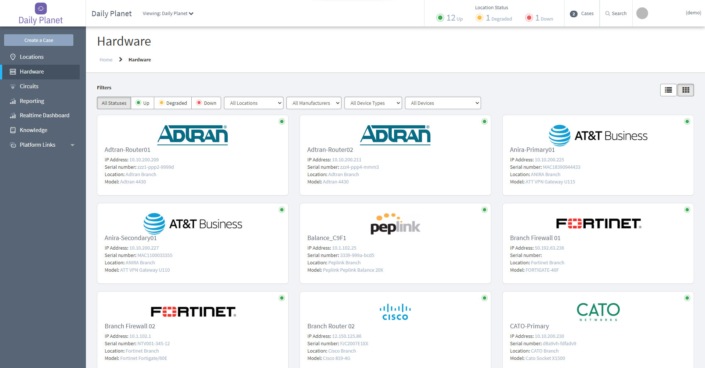Click Cisco Branch location link
Screen dimensions: 705x368
pyautogui.click(x=342, y=351)
